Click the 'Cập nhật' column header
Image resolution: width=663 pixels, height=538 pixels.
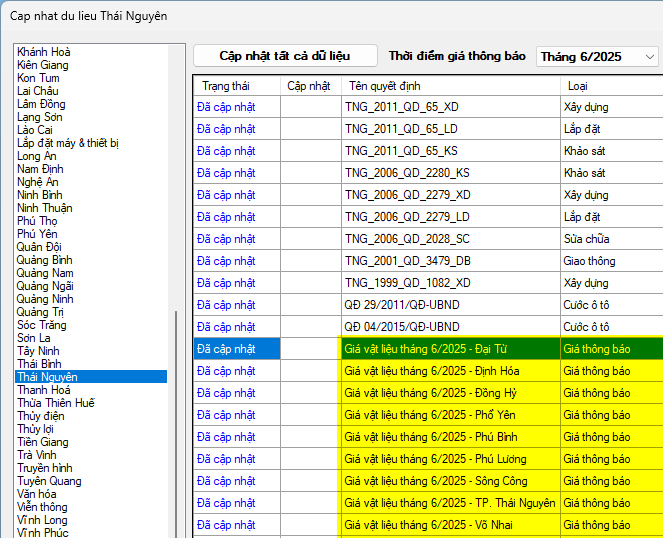pyautogui.click(x=311, y=86)
